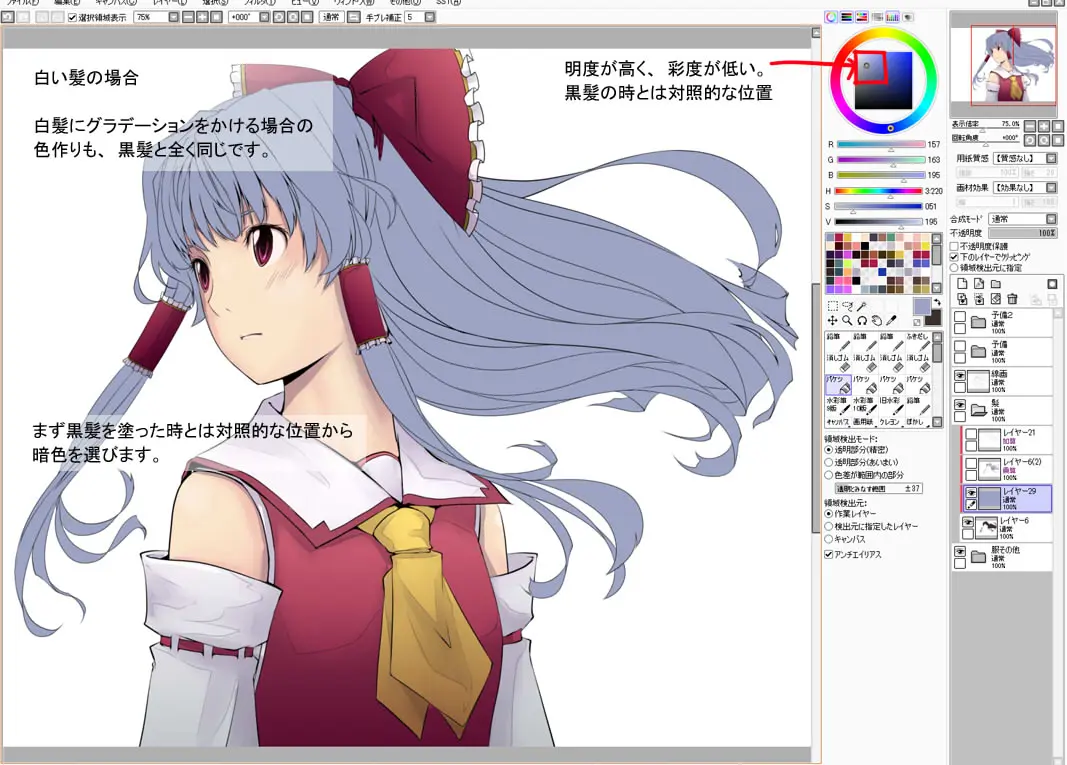Screen dimensions: 1067x765
Task: Open the toolbar zoom percentage dropdown
Action: [x=173, y=17]
